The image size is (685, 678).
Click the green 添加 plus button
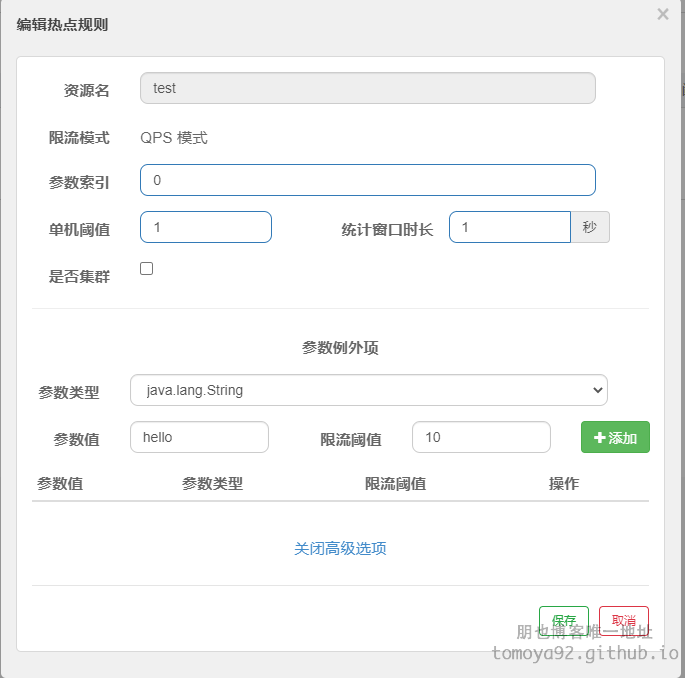pos(615,437)
